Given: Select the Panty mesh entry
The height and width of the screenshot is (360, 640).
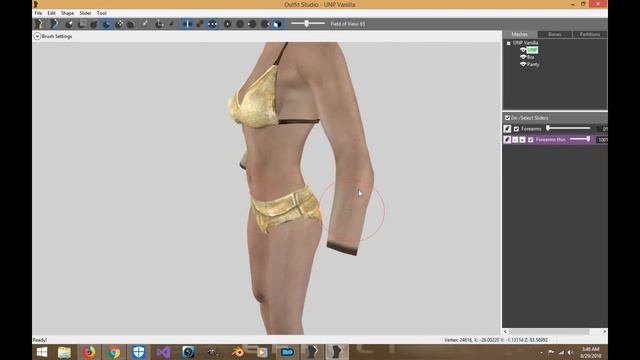Looking at the screenshot, I should tap(533, 64).
